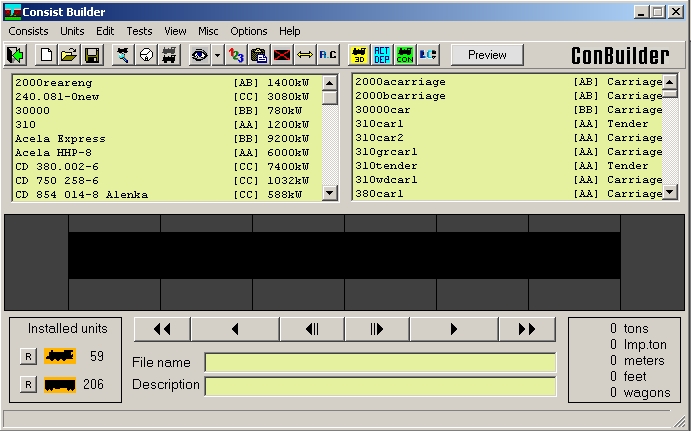Jump to end with fast-forward button
Image resolution: width=691 pixels, height=431 pixels.
click(x=526, y=329)
